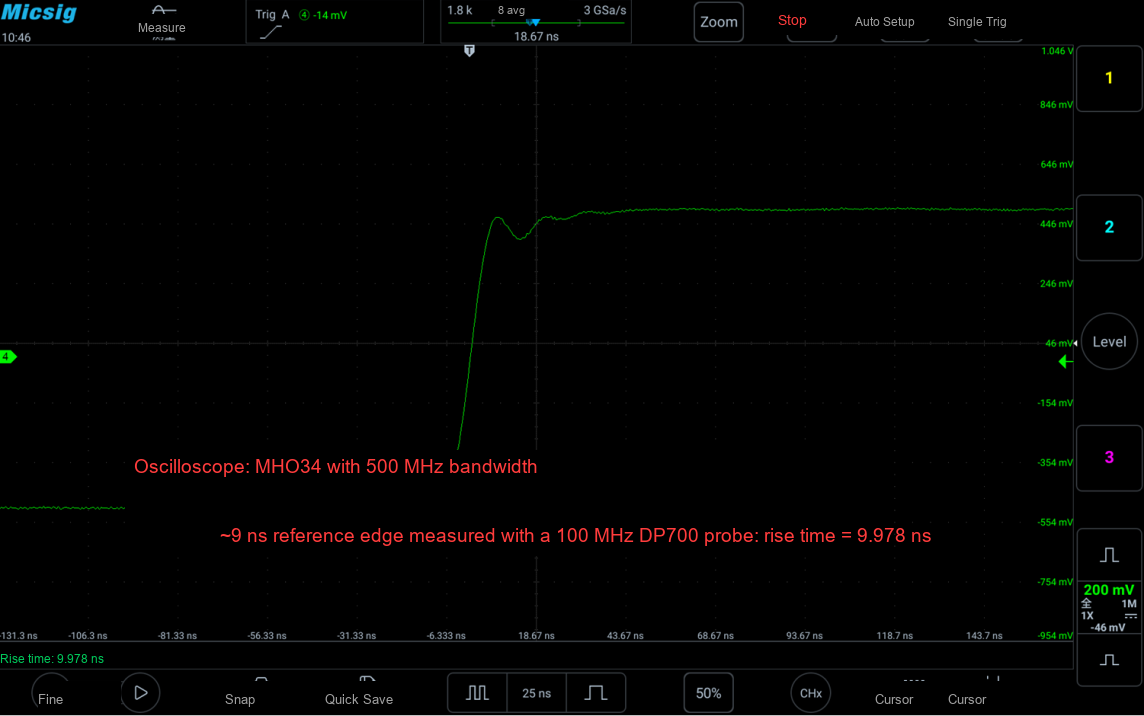The height and width of the screenshot is (716, 1144).
Task: Click the Quick Save icon
Action: pos(367,680)
